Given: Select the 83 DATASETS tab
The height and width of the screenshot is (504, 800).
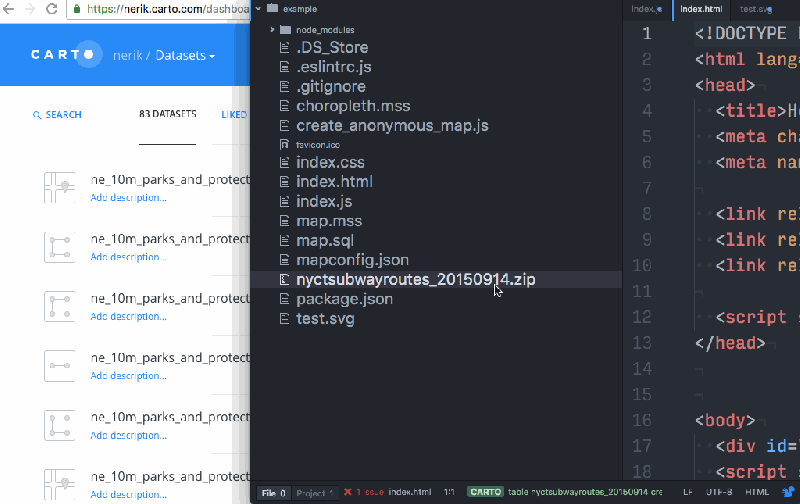Looking at the screenshot, I should pyautogui.click(x=167, y=114).
